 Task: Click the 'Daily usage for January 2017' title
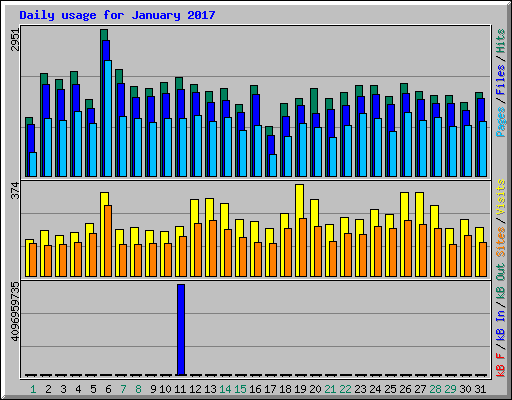coord(117,15)
